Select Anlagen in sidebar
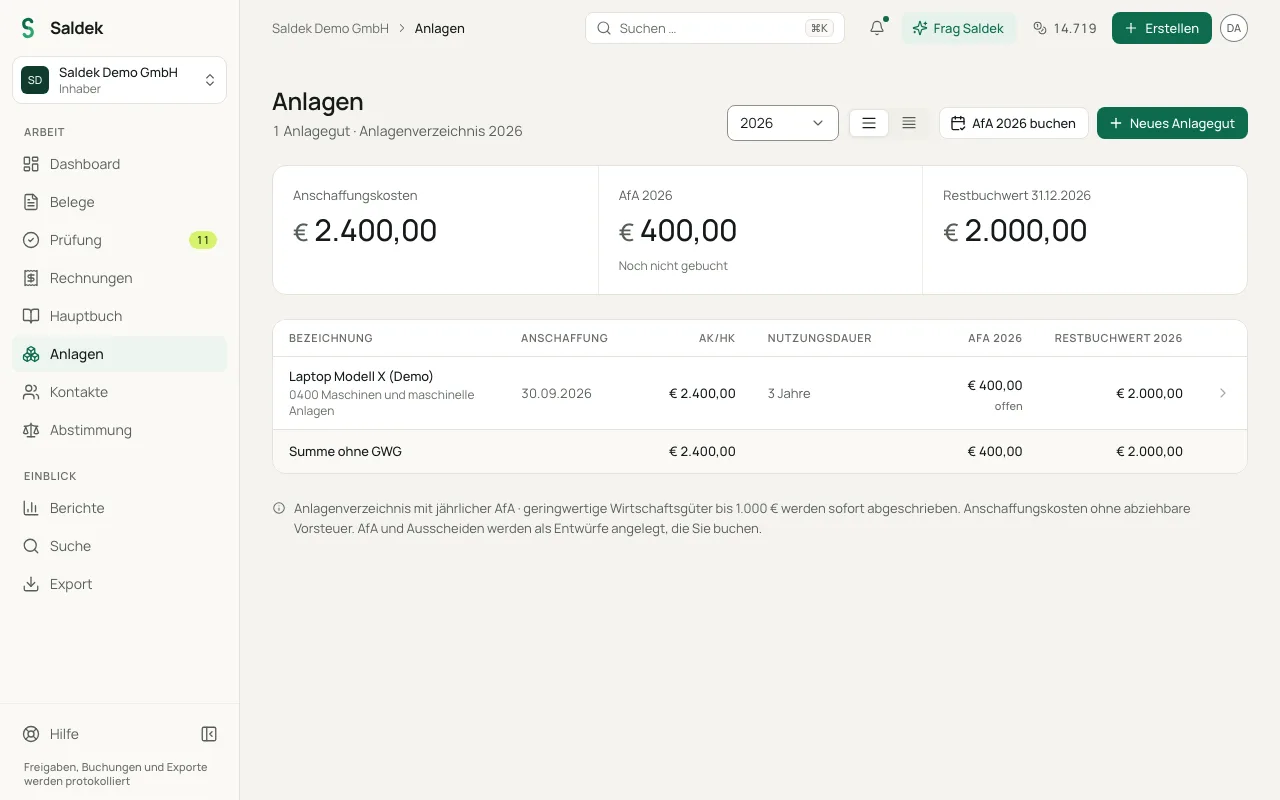The width and height of the screenshot is (1280, 800). [119, 354]
